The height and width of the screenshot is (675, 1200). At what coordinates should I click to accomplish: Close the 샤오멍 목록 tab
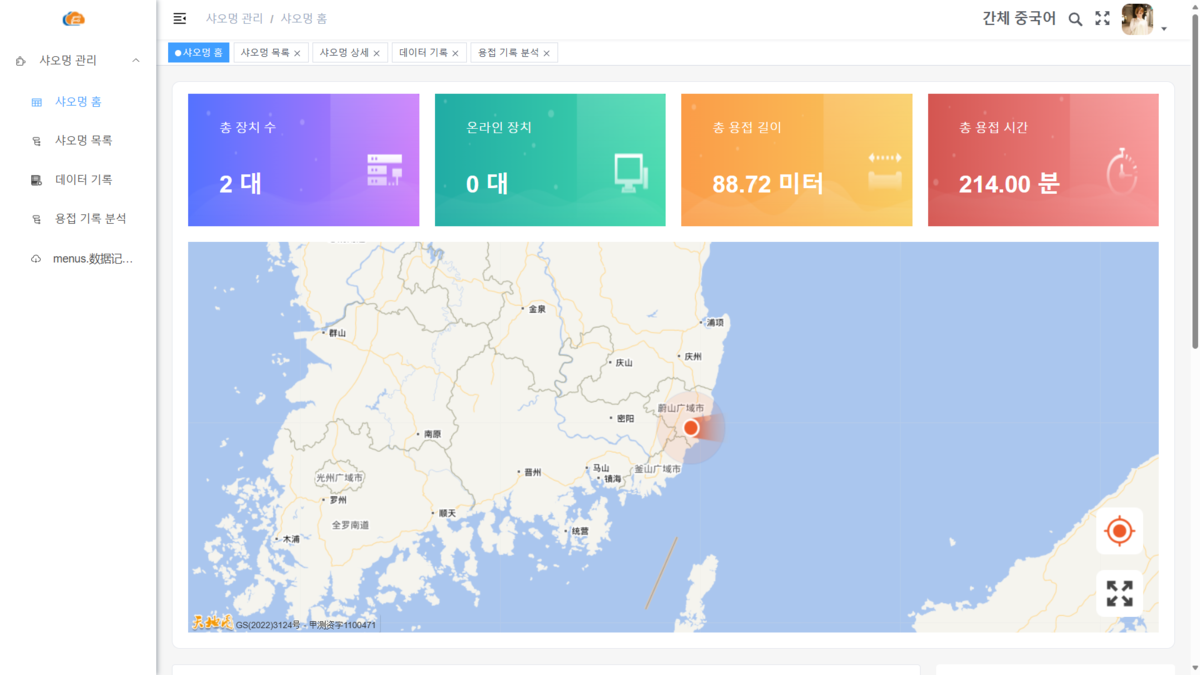297,54
